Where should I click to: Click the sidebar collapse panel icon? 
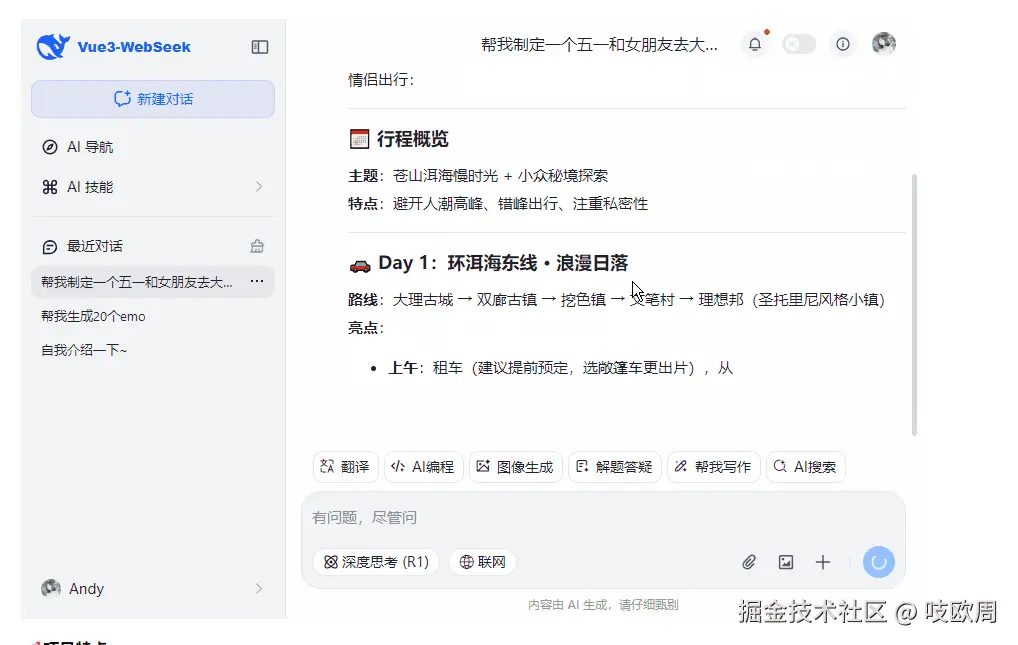260,47
